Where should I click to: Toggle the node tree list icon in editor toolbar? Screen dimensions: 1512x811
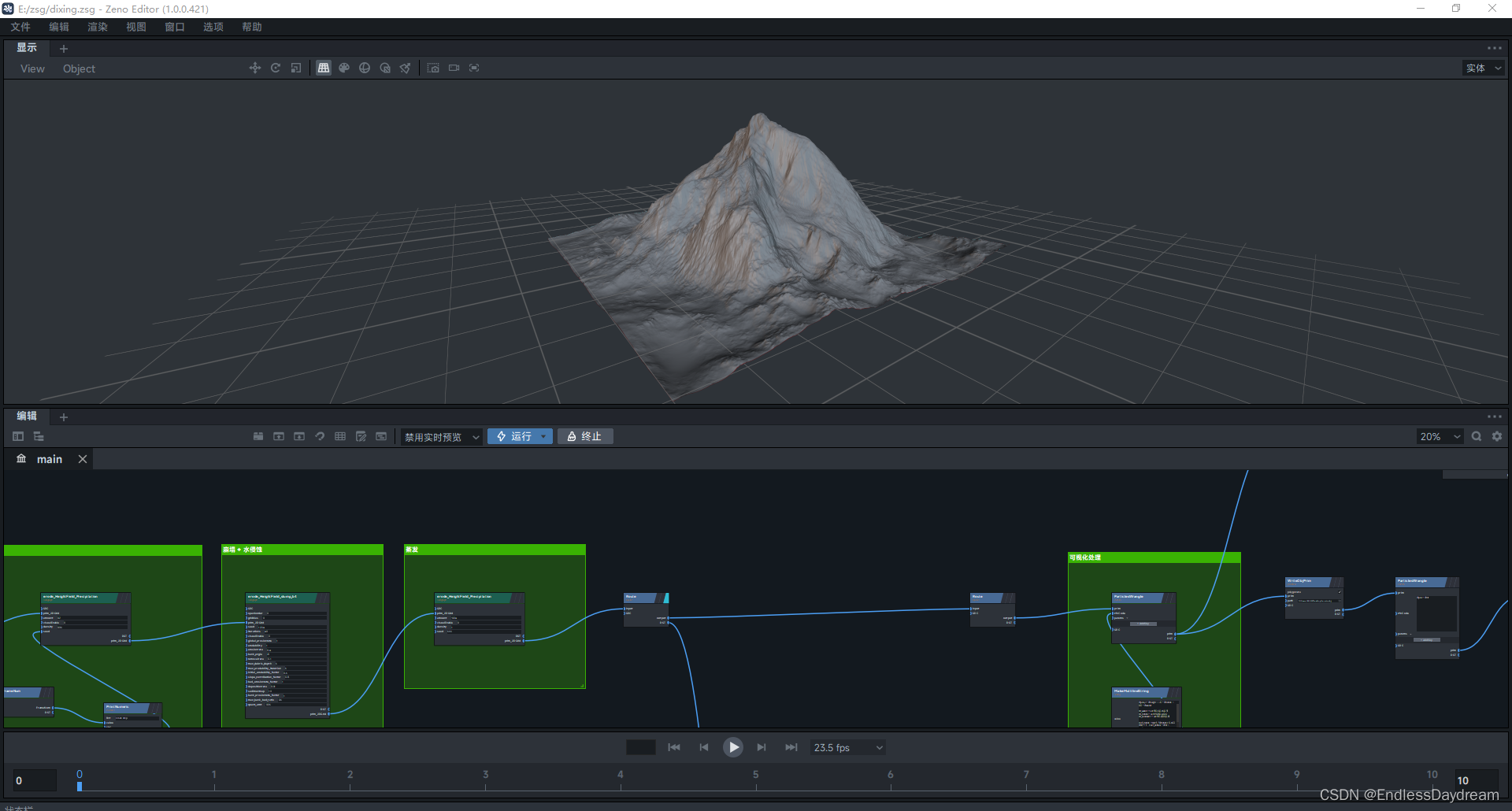point(39,436)
